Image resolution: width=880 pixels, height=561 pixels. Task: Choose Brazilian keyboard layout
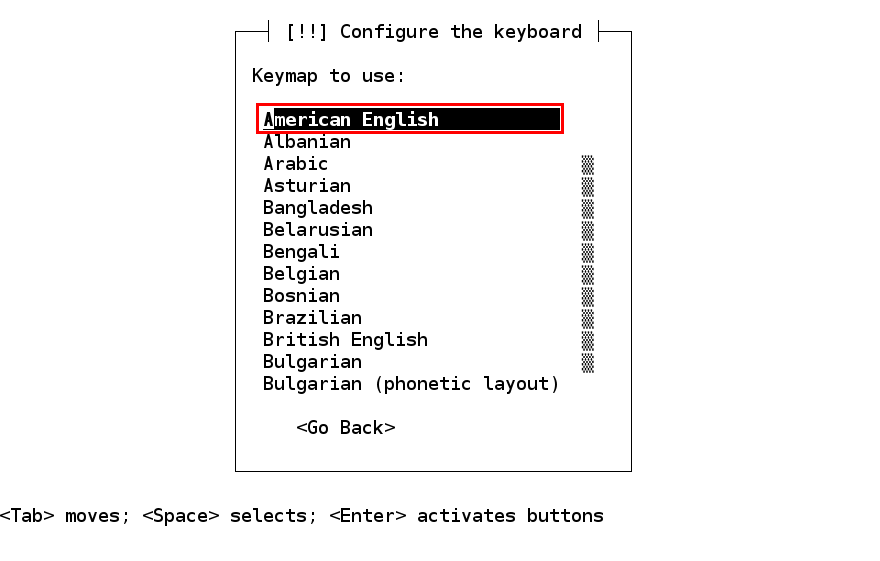[x=312, y=318]
